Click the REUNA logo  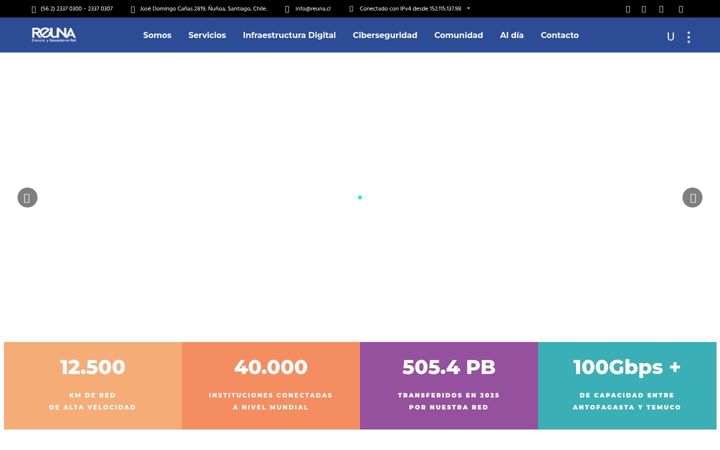click(x=54, y=35)
